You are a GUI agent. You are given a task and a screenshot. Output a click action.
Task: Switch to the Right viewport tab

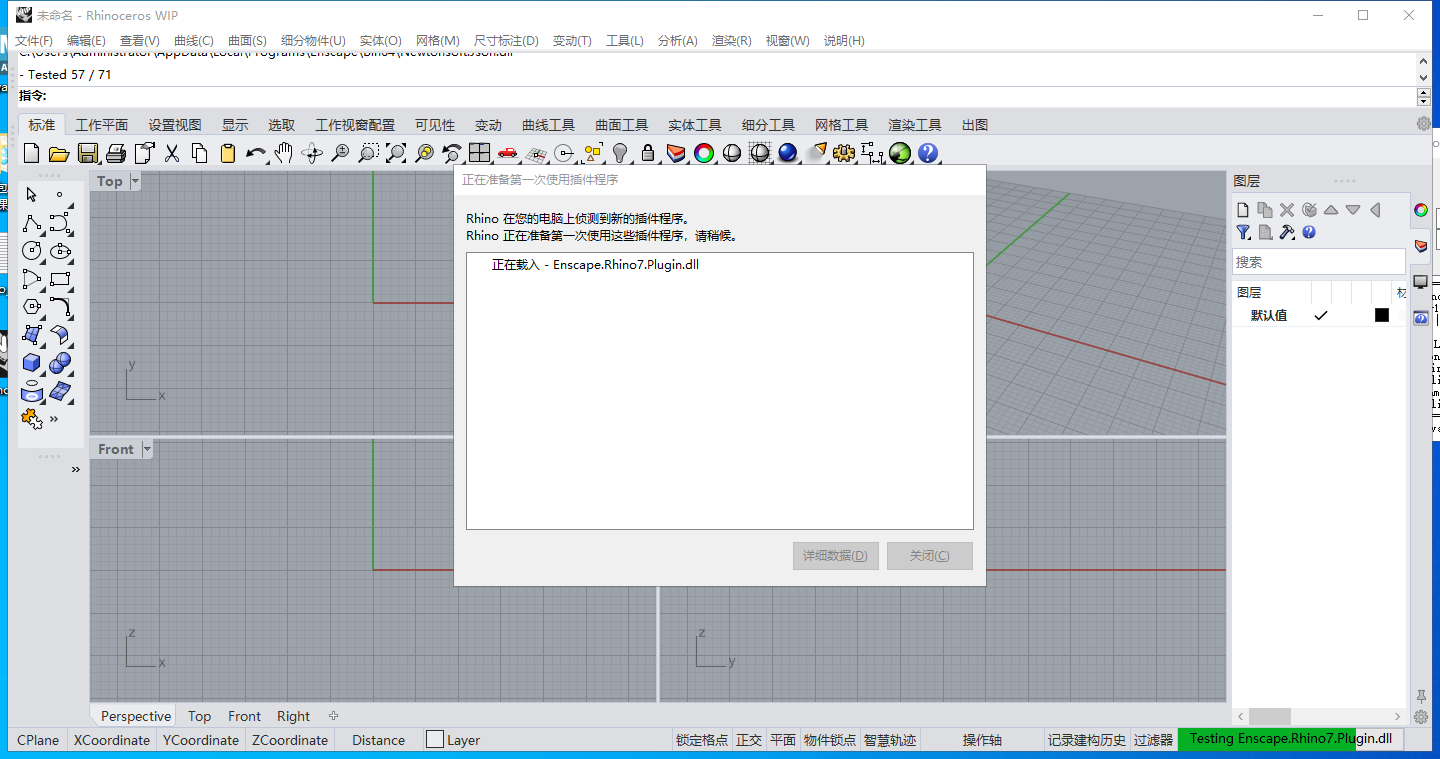[x=293, y=716]
